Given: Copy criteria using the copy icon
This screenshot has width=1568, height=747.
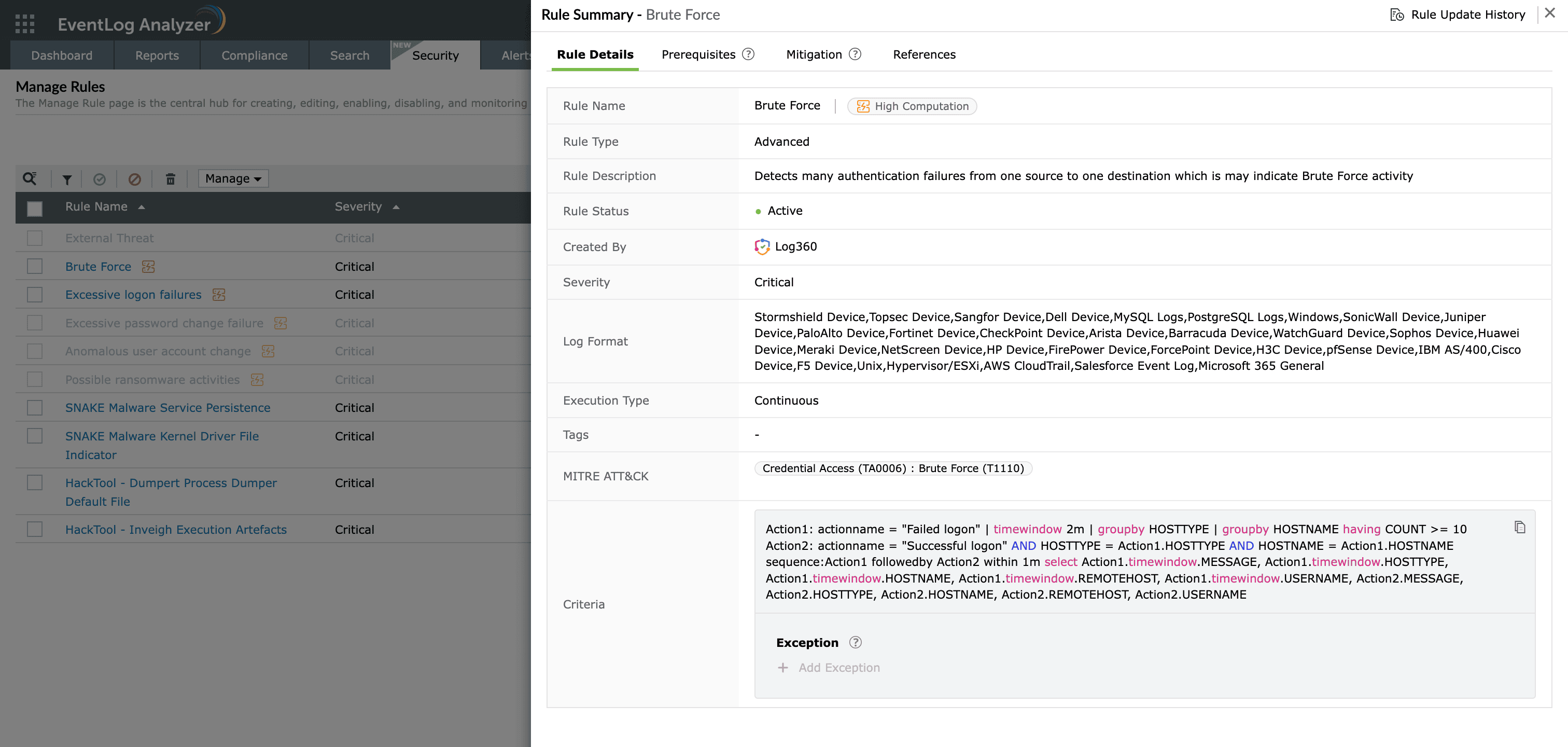Looking at the screenshot, I should click(1520, 527).
